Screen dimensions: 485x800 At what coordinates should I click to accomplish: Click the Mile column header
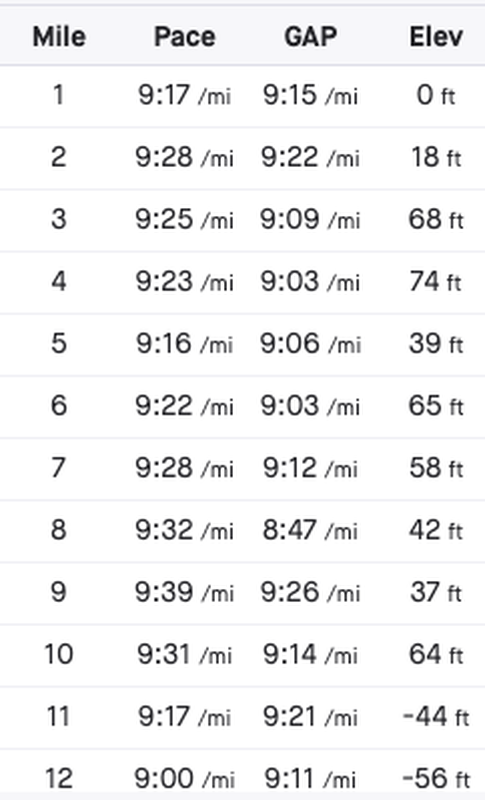[59, 37]
